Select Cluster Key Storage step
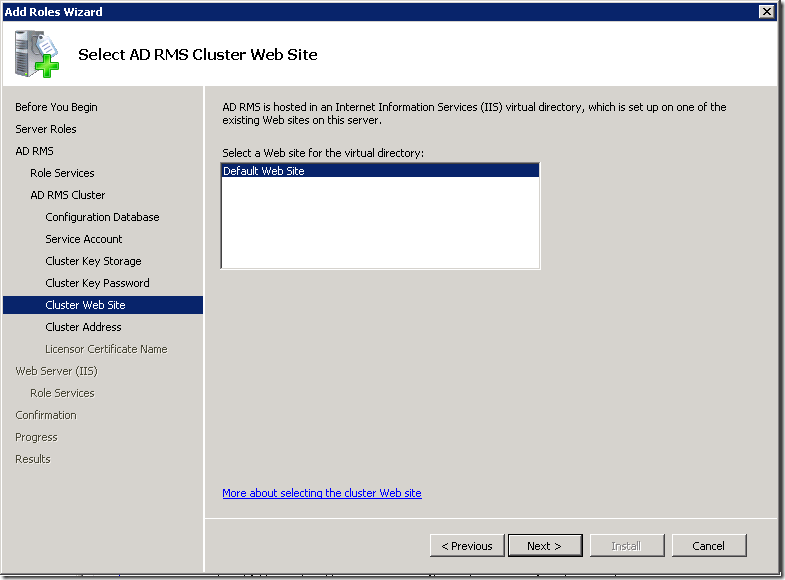Image resolution: width=785 pixels, height=580 pixels. pyautogui.click(x=93, y=261)
